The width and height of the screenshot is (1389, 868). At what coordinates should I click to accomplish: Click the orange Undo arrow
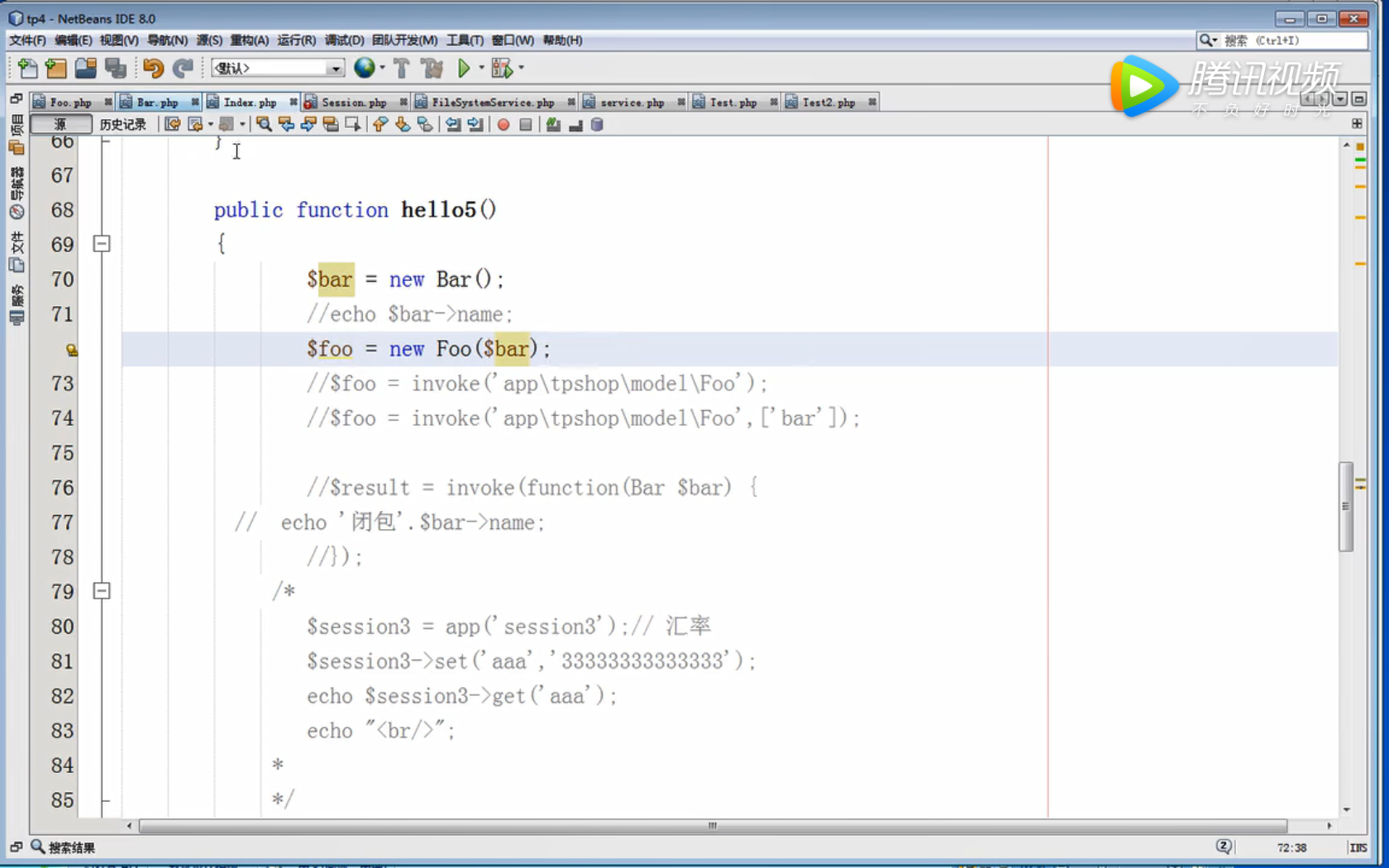coord(153,69)
